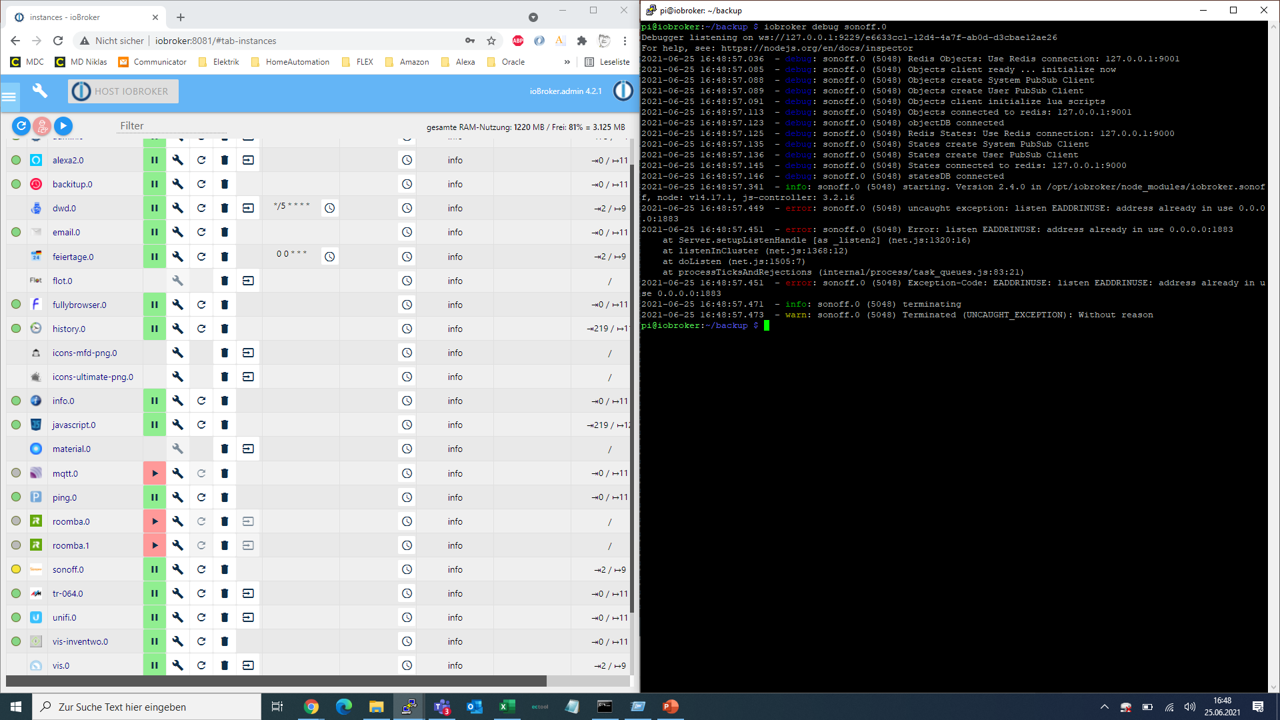Open tr-064.0 web link icon
This screenshot has width=1280, height=720.
tap(248, 593)
